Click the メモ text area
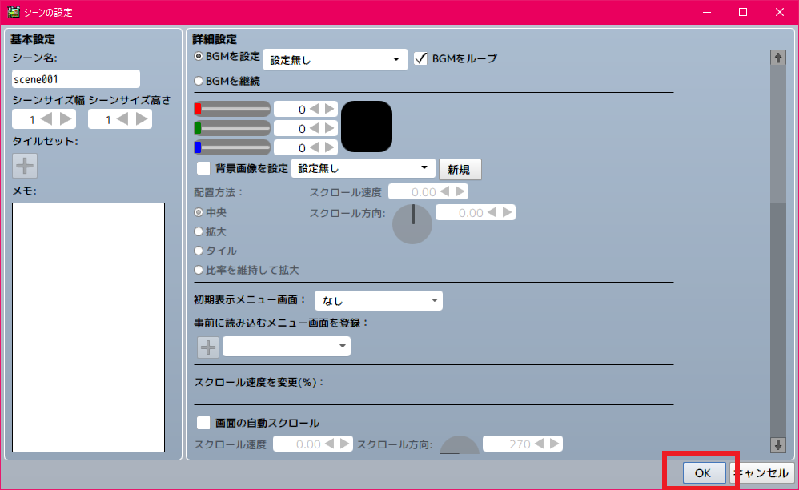799x490 pixels. click(x=89, y=328)
